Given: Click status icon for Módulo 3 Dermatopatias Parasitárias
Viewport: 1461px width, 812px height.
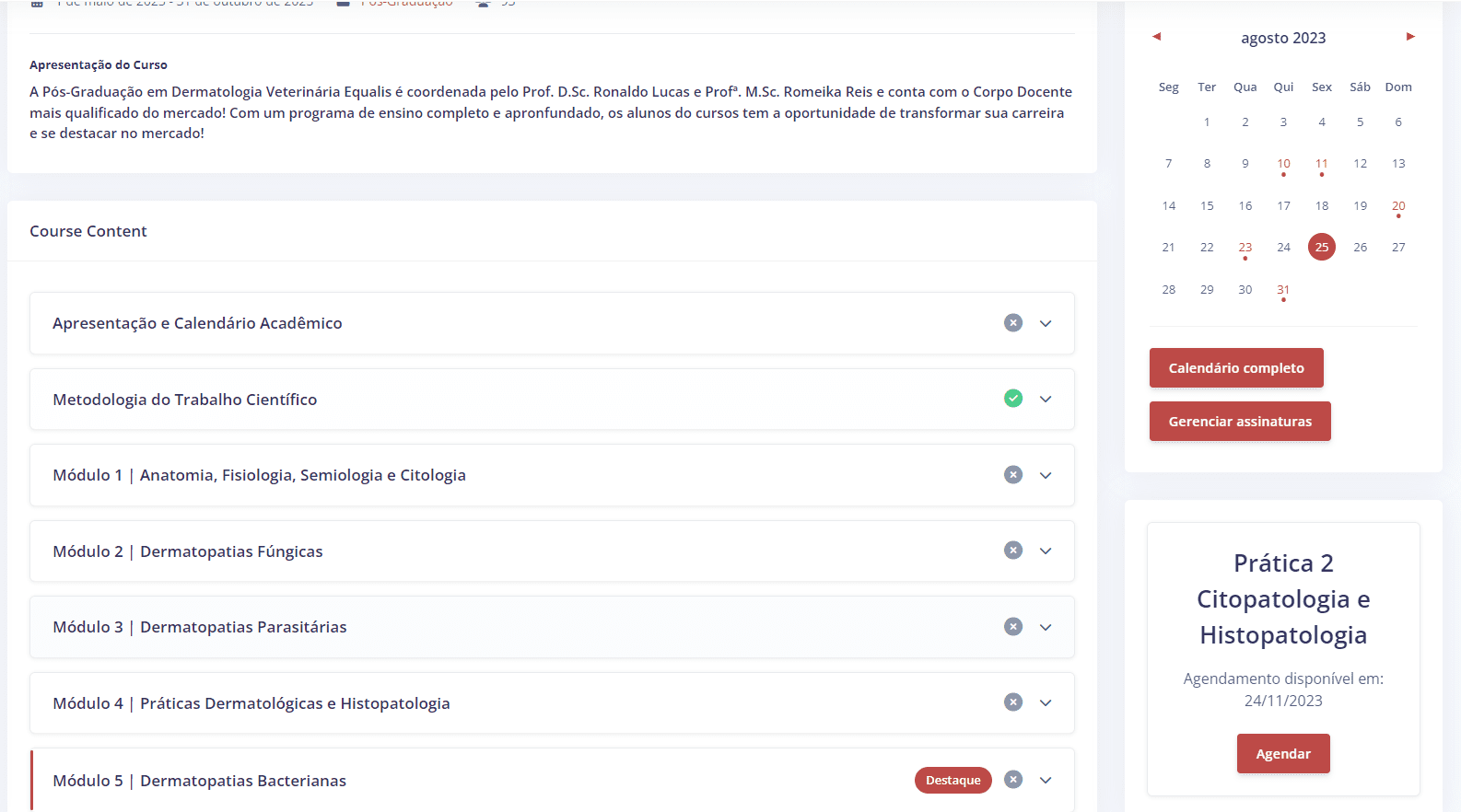Looking at the screenshot, I should pos(1012,627).
